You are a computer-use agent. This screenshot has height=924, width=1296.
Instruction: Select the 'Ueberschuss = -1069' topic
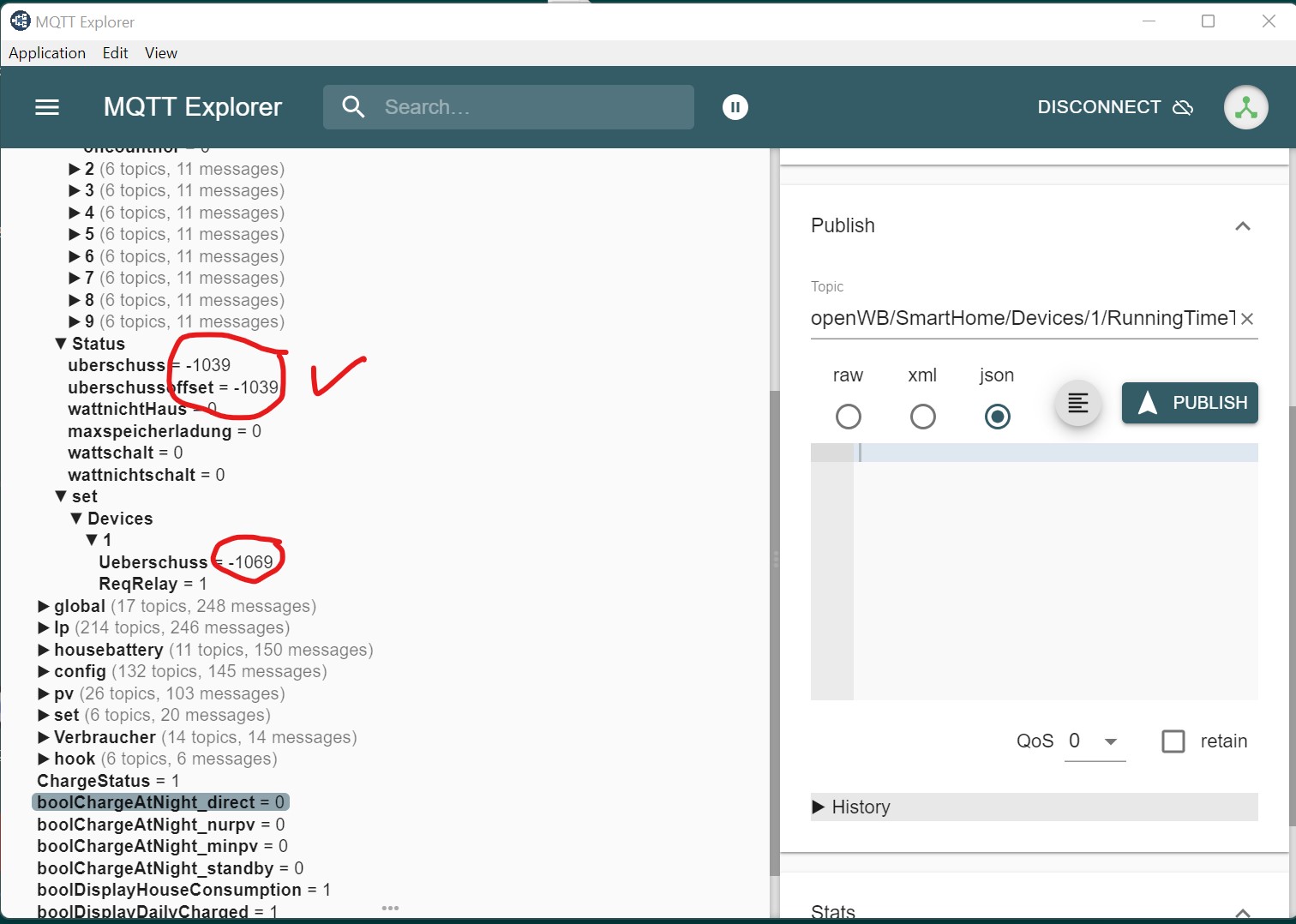tap(186, 562)
